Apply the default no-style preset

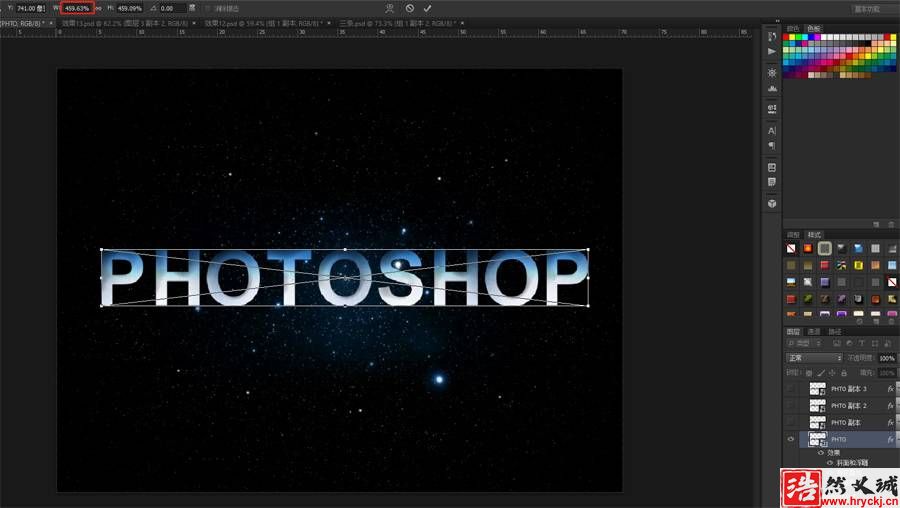[x=791, y=249]
